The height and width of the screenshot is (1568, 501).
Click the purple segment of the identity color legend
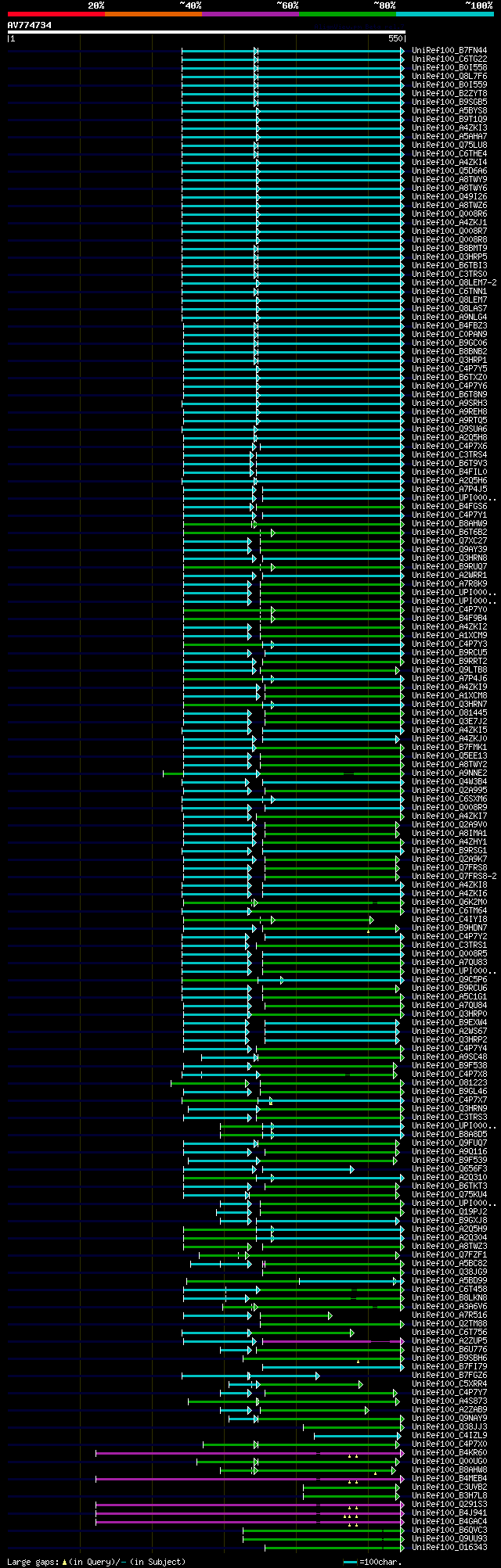pos(250,14)
